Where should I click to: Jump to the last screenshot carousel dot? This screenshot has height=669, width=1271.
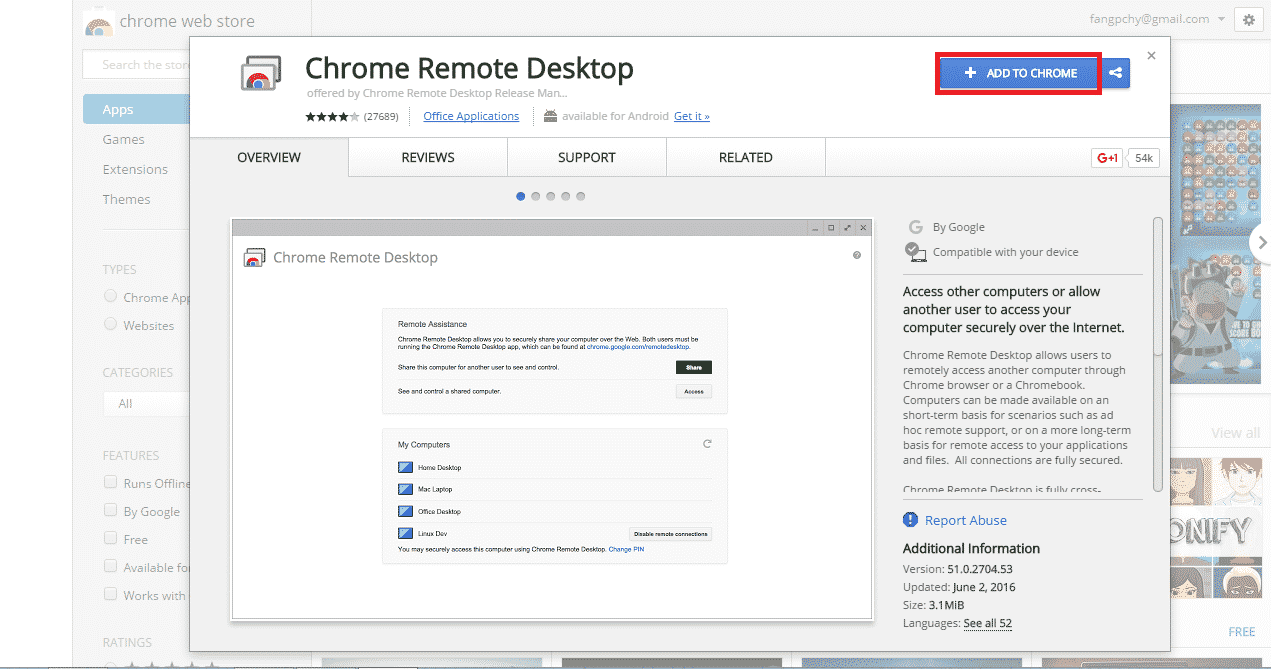tap(581, 196)
